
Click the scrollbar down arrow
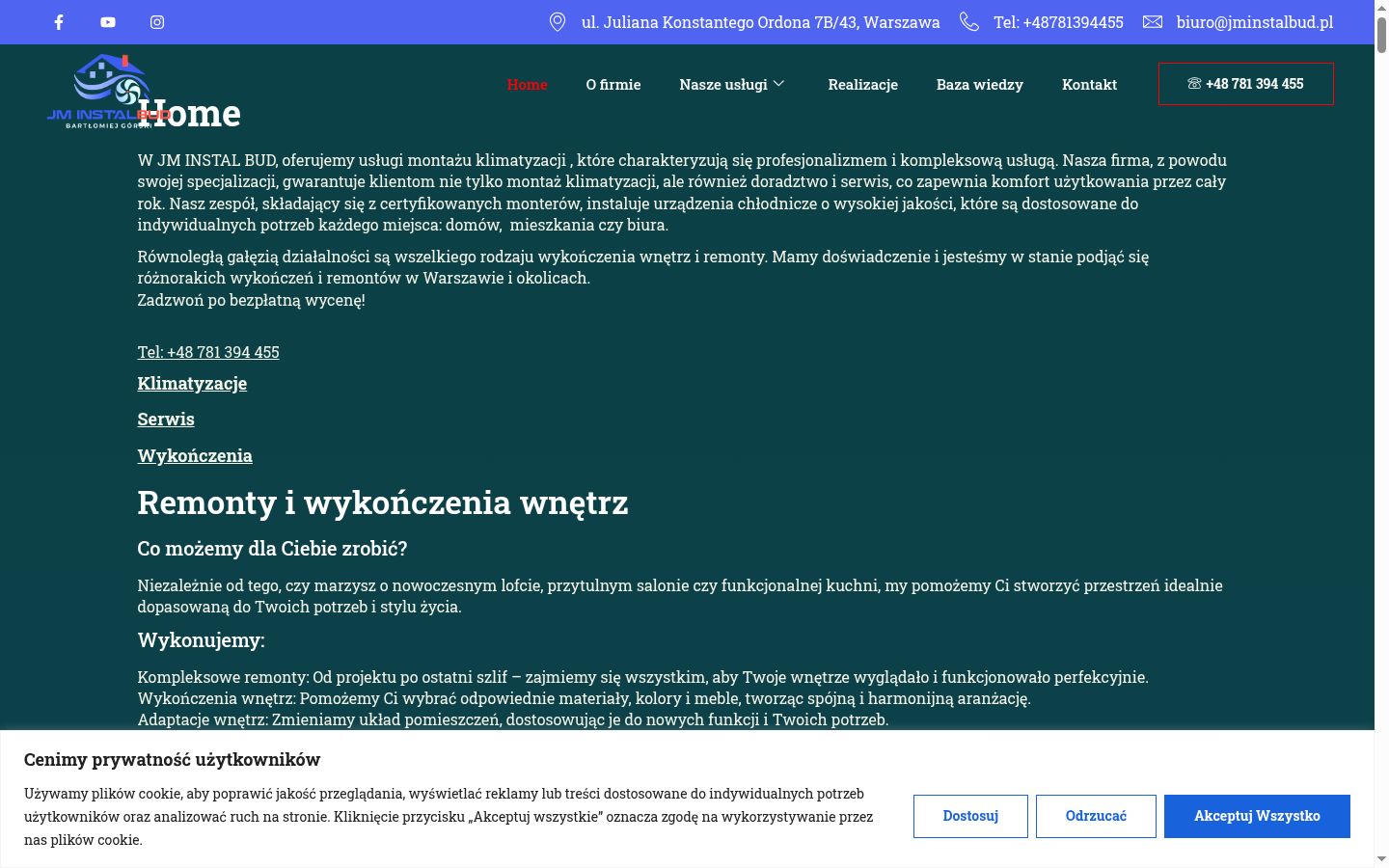click(x=1381, y=859)
